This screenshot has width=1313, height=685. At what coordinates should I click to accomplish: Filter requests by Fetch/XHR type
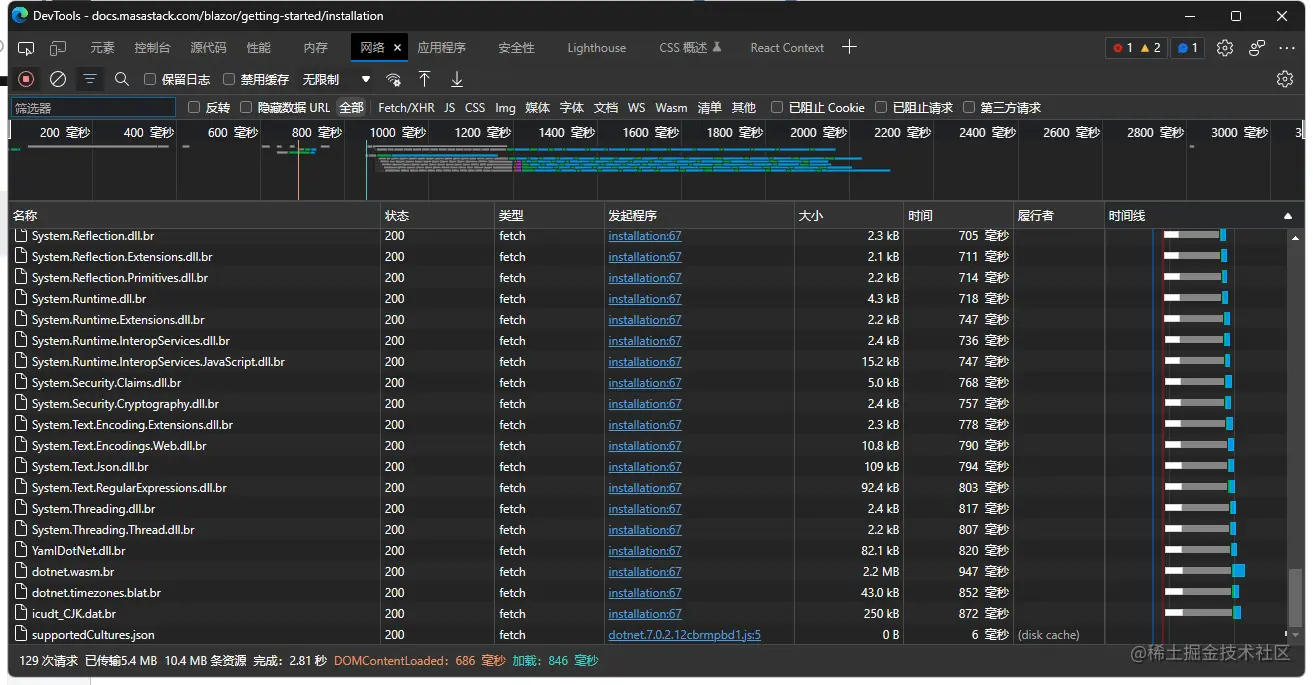click(406, 107)
